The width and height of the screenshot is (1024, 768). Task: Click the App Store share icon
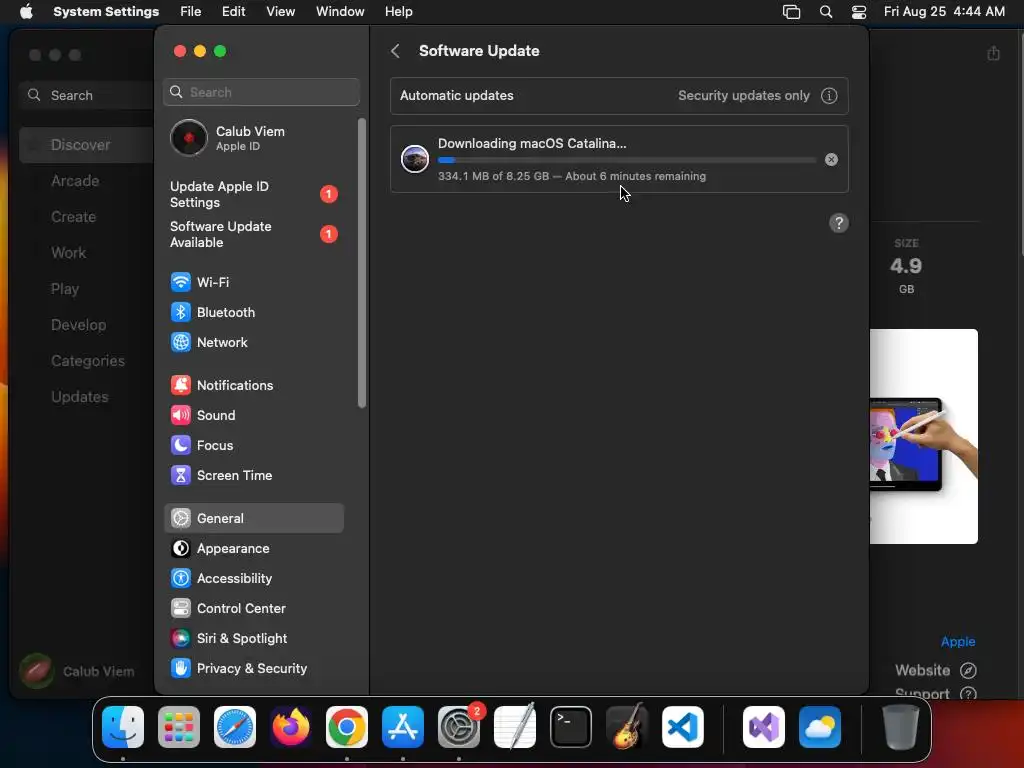pos(993,53)
